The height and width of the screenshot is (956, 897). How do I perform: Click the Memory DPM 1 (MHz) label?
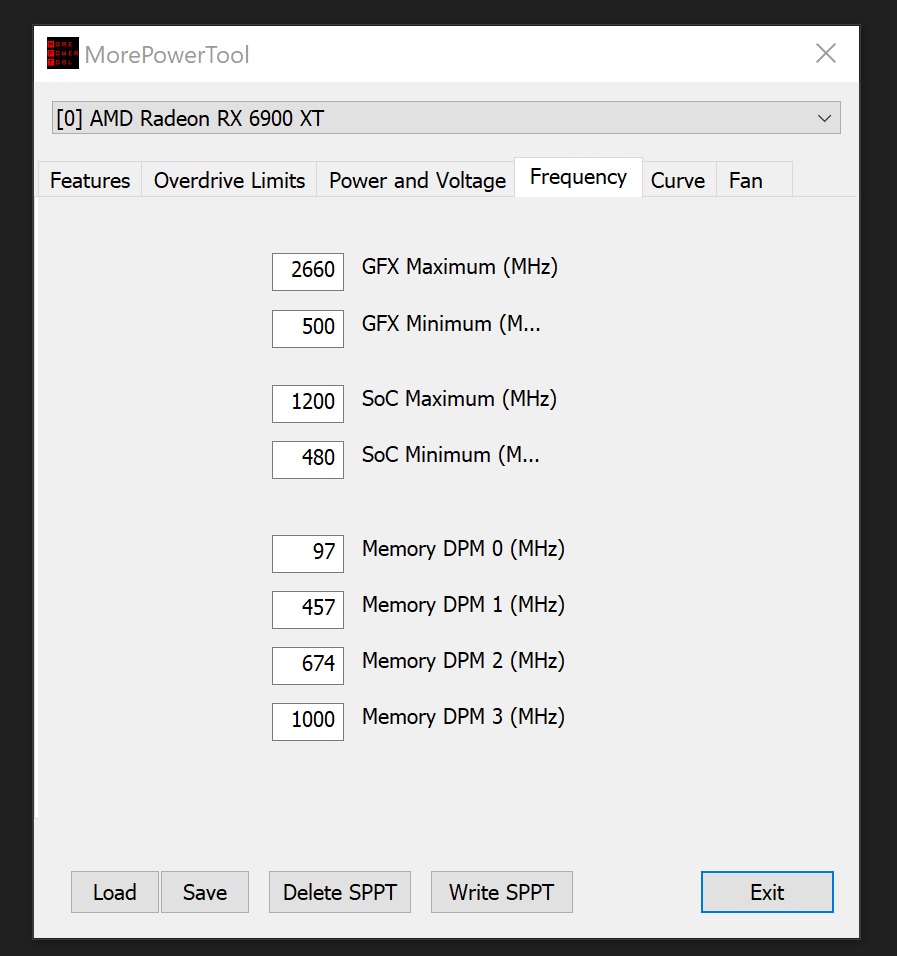463,605
